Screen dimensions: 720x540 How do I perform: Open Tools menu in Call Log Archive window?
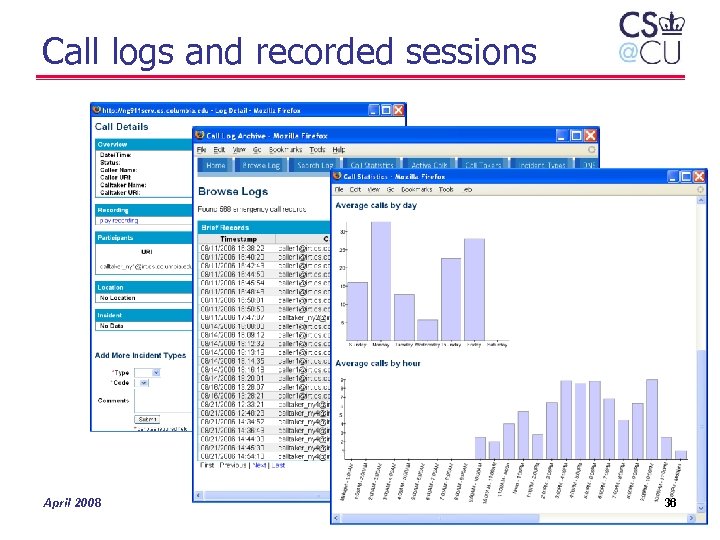(x=317, y=150)
